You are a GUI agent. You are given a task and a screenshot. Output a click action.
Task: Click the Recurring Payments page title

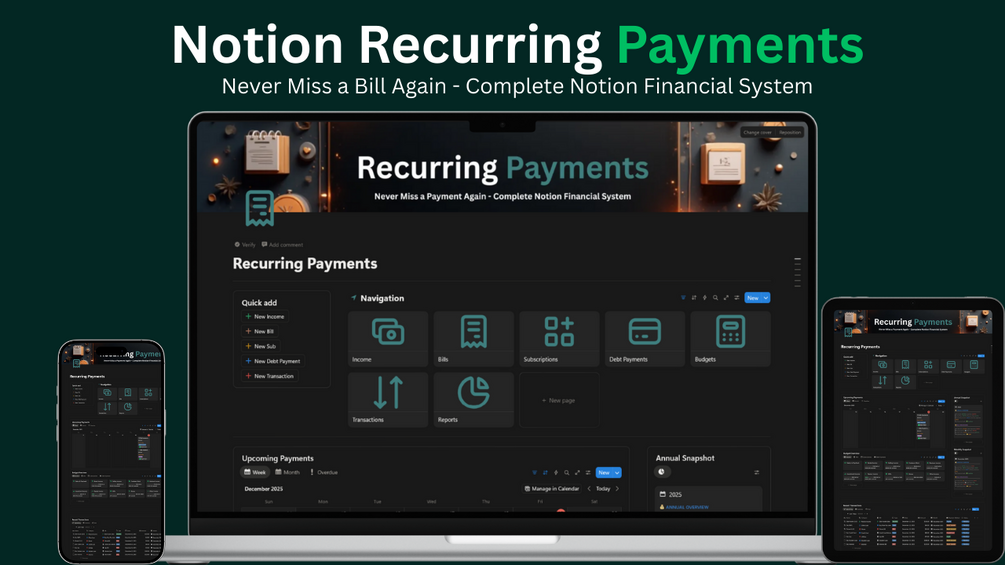click(x=305, y=264)
